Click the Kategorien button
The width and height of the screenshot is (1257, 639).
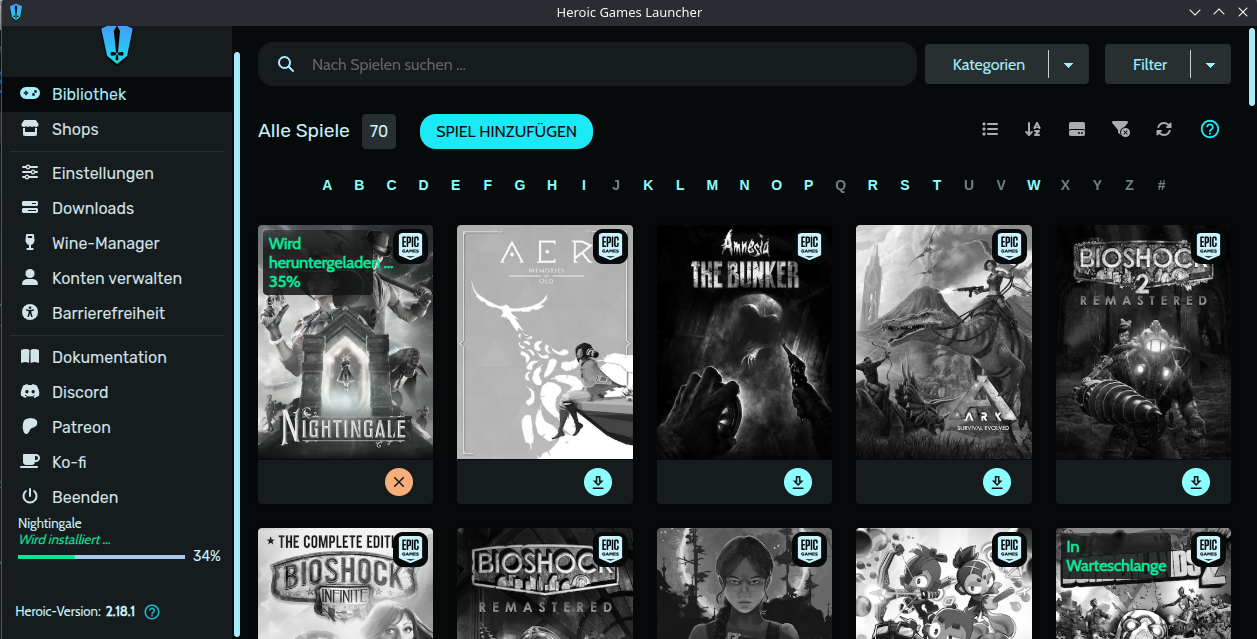(988, 64)
